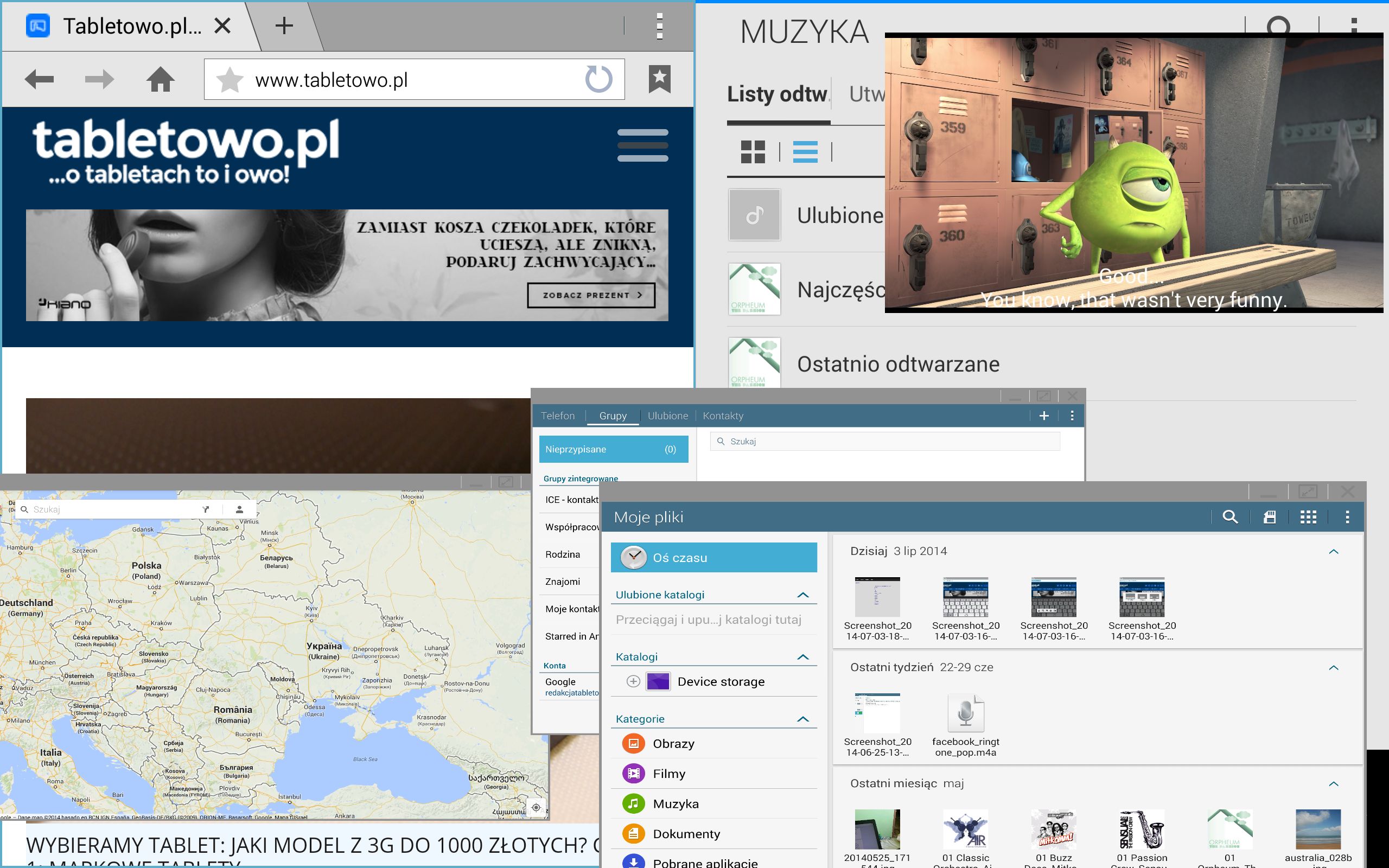The width and height of the screenshot is (1389, 868).
Task: Search in Moje pliki
Action: click(1229, 516)
